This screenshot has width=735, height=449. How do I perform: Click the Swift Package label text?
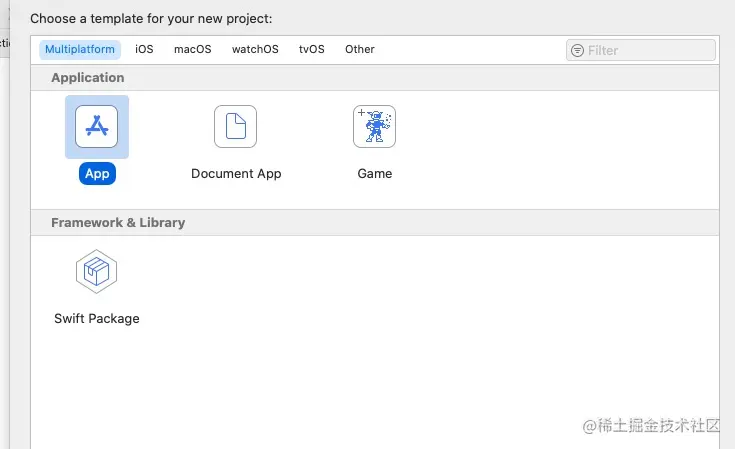97,319
